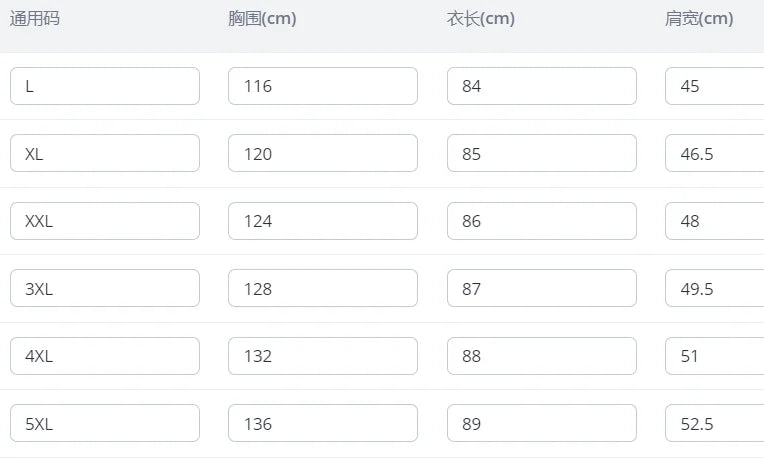Edit the length value 89
764x459 pixels.
pos(541,424)
